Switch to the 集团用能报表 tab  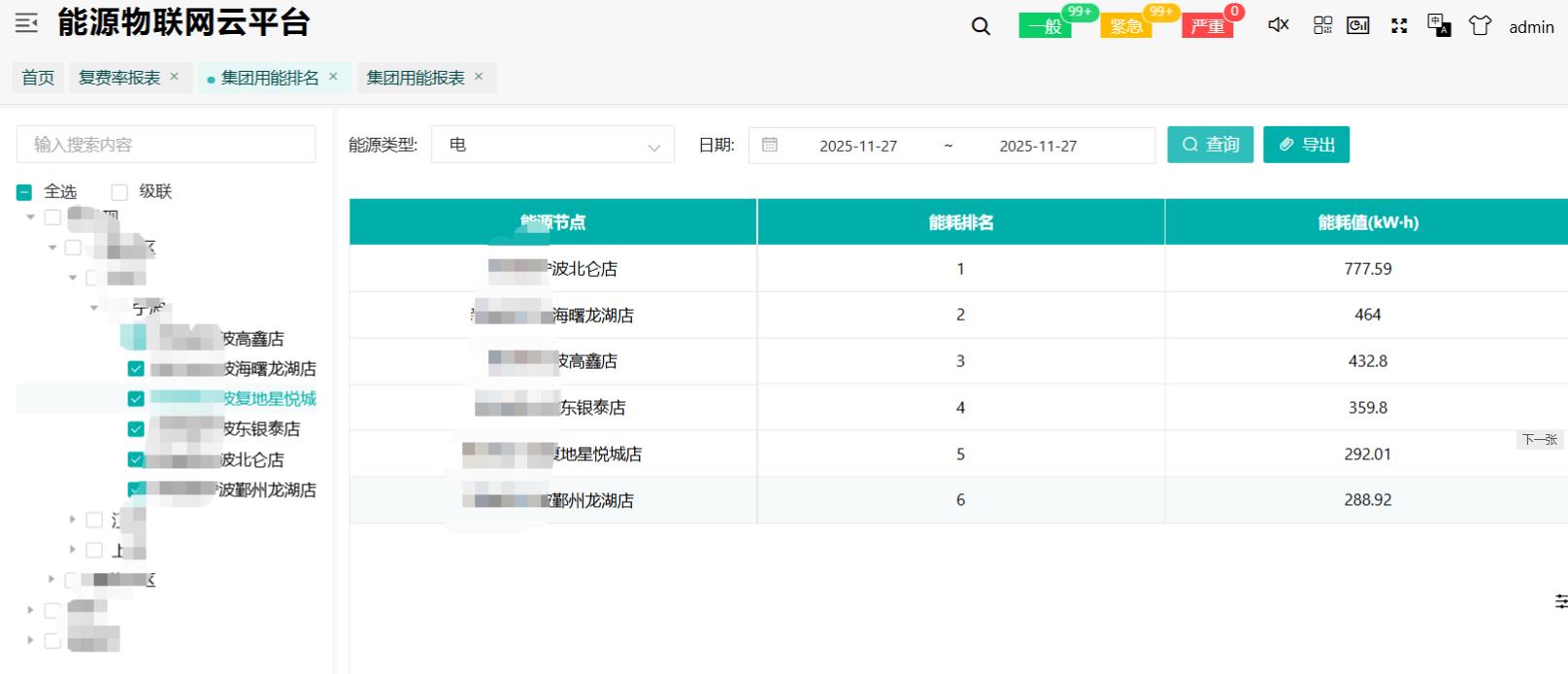coord(416,78)
